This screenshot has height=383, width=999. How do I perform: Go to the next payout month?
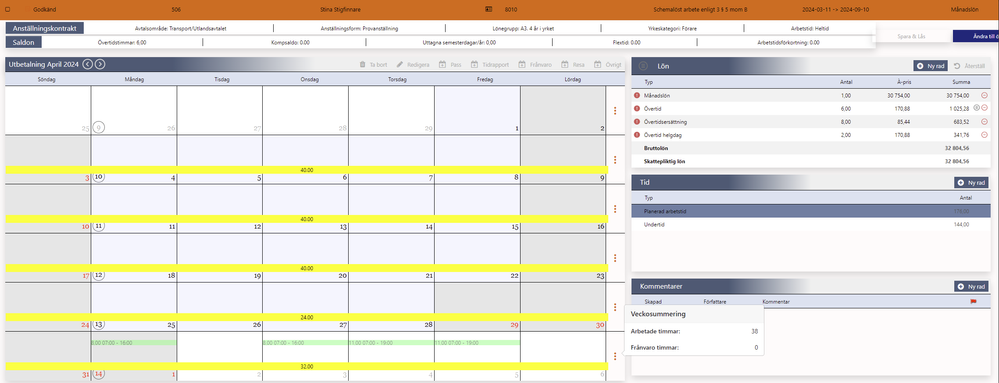point(100,64)
